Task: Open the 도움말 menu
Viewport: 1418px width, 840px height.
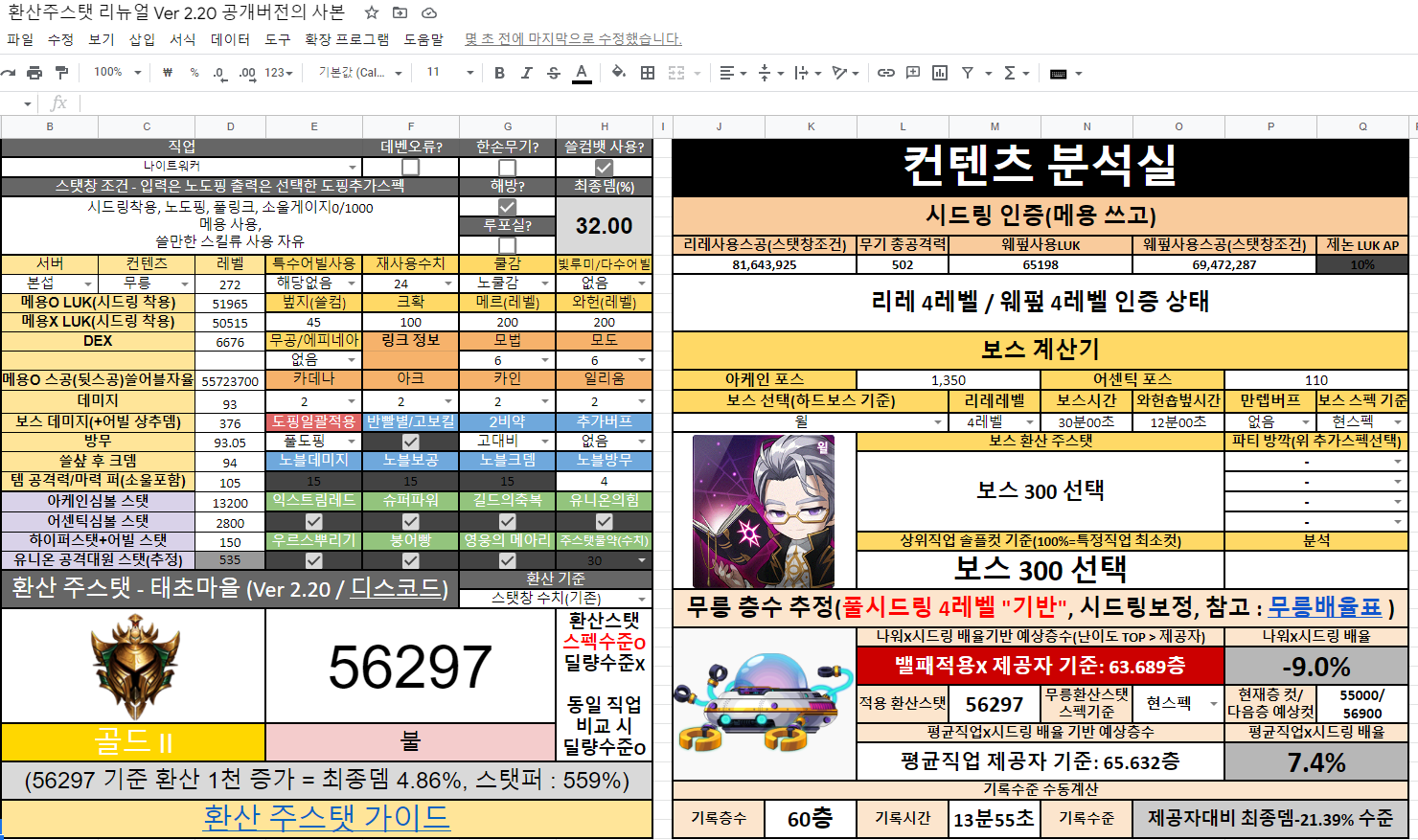Action: point(423,39)
